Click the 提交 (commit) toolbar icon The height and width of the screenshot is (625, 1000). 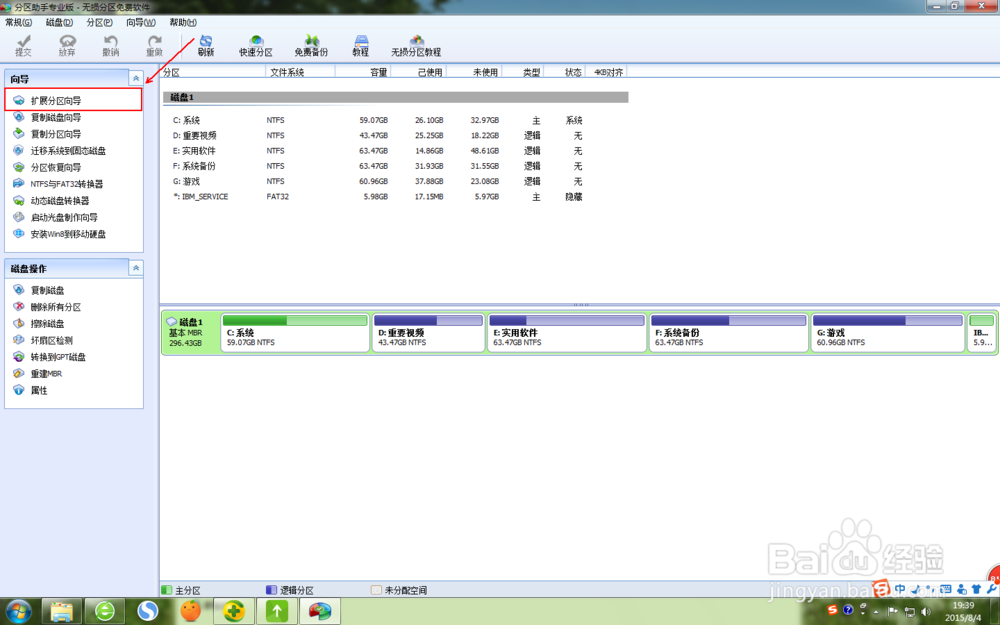click(x=24, y=46)
